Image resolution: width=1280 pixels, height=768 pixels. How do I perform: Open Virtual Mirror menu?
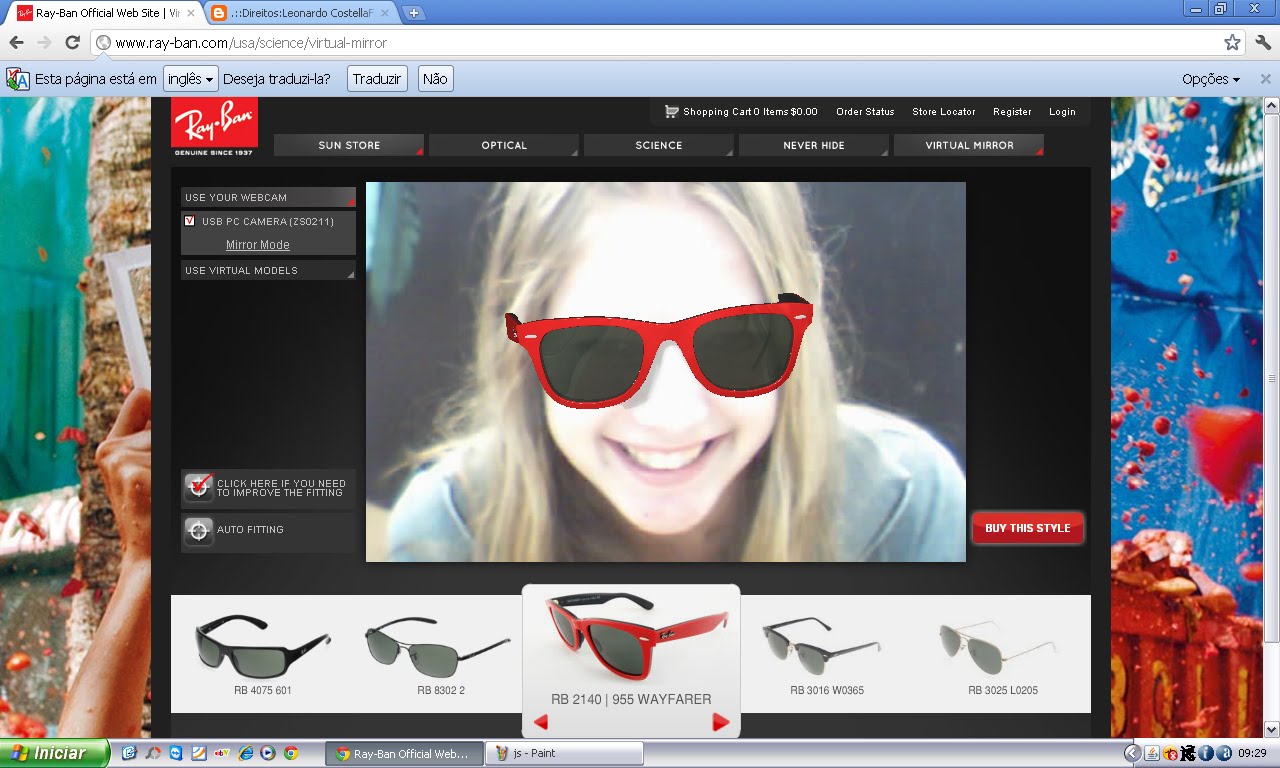point(969,145)
